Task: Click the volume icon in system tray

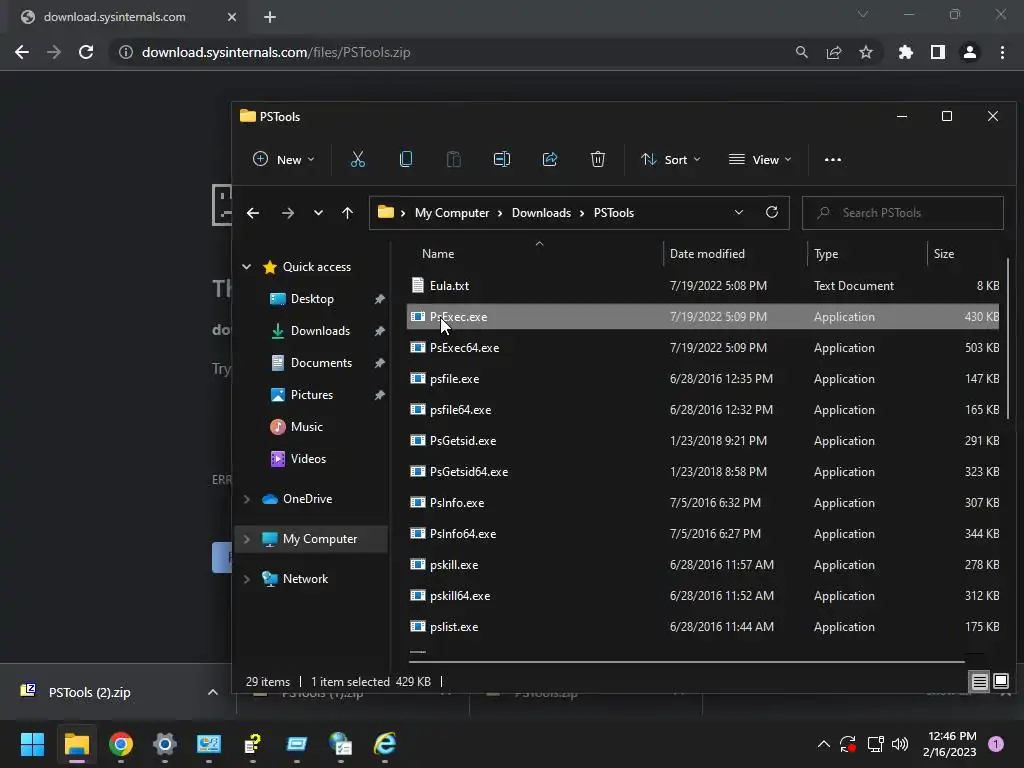Action: pos(900,744)
